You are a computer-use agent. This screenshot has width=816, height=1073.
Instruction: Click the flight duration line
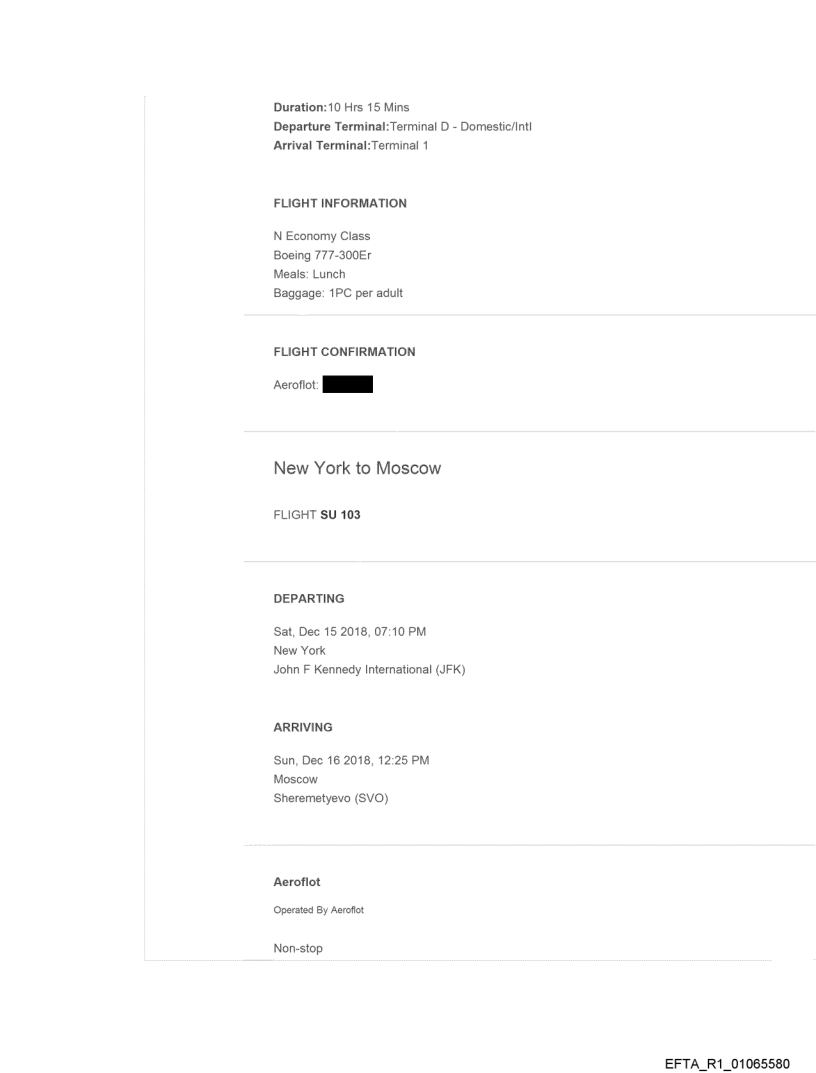(x=340, y=107)
